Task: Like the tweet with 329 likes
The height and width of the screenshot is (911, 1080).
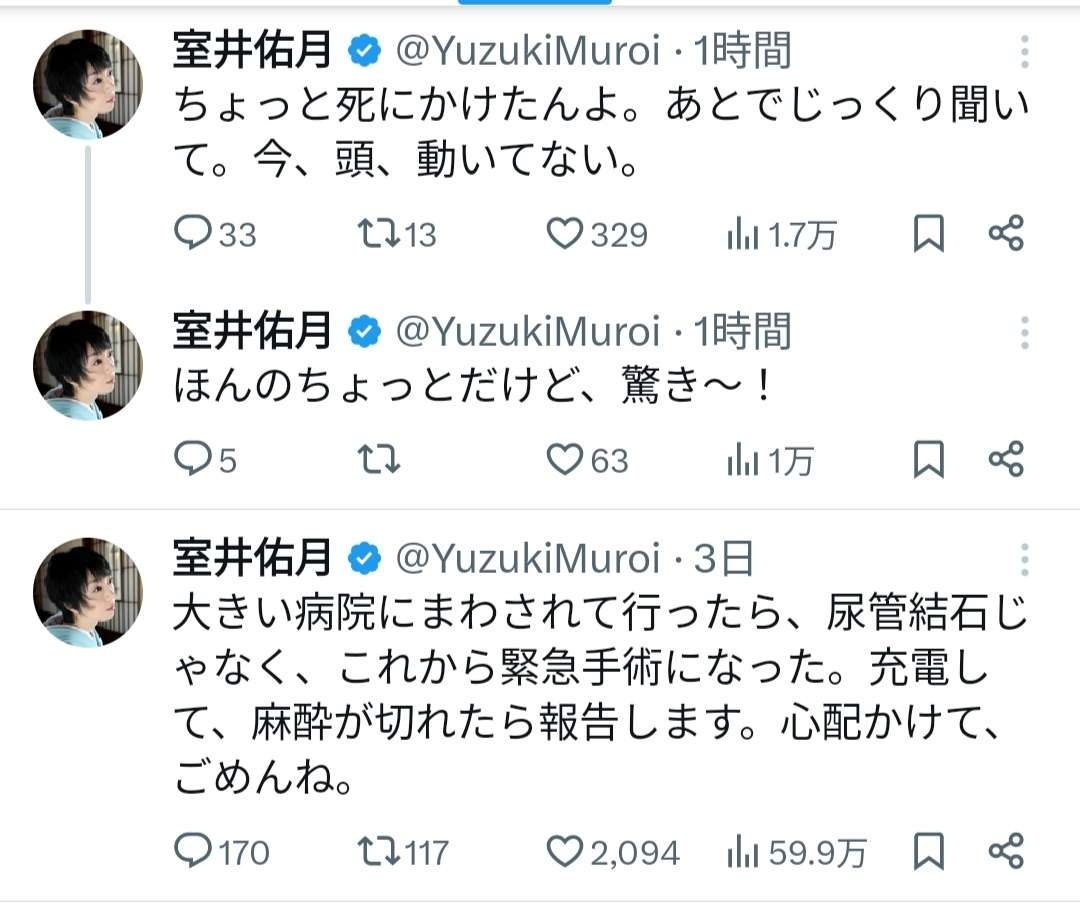Action: click(x=565, y=234)
